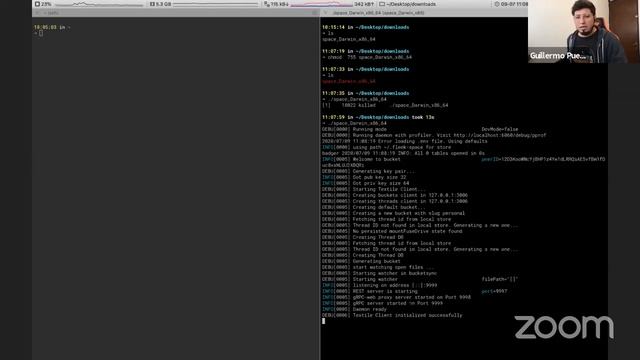
Task: Click the peerID value
Action: coord(543,160)
